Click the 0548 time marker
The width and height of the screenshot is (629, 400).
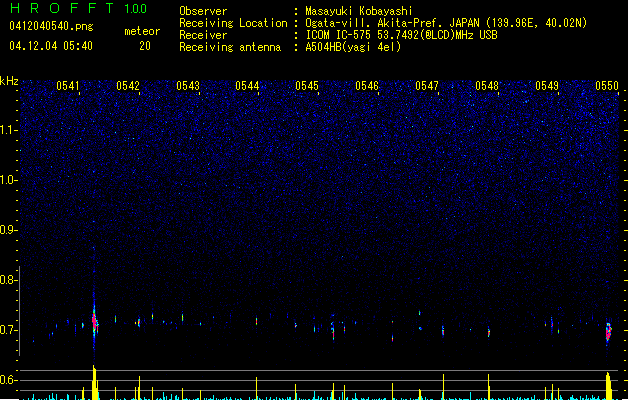click(487, 86)
